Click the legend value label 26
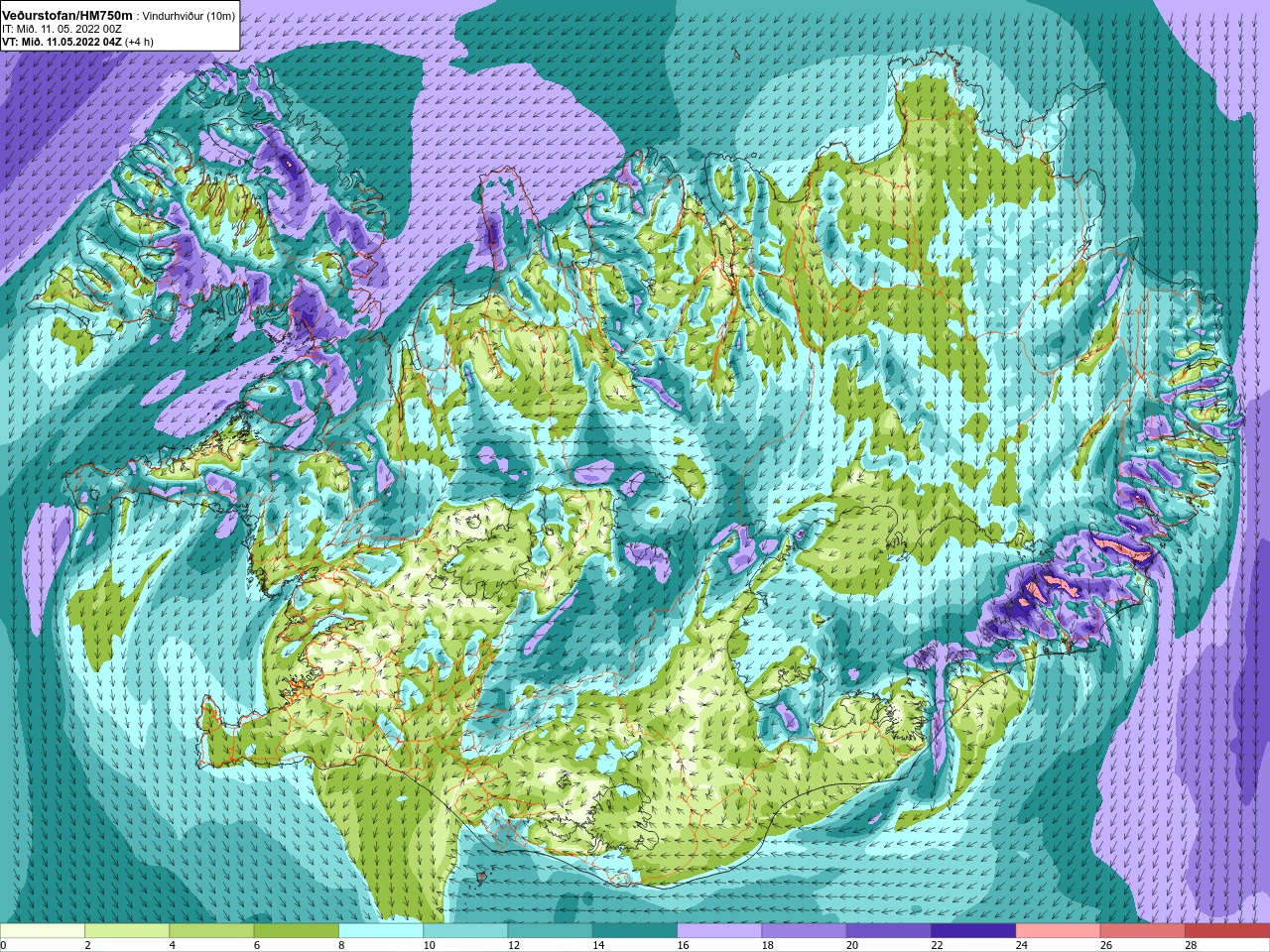 [x=1106, y=945]
